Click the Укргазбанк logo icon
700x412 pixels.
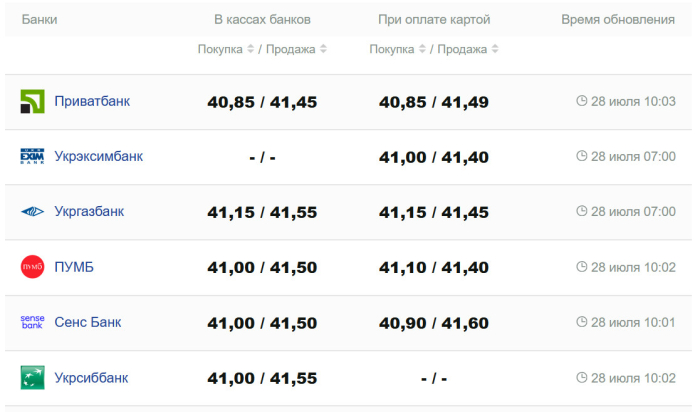[x=32, y=212]
